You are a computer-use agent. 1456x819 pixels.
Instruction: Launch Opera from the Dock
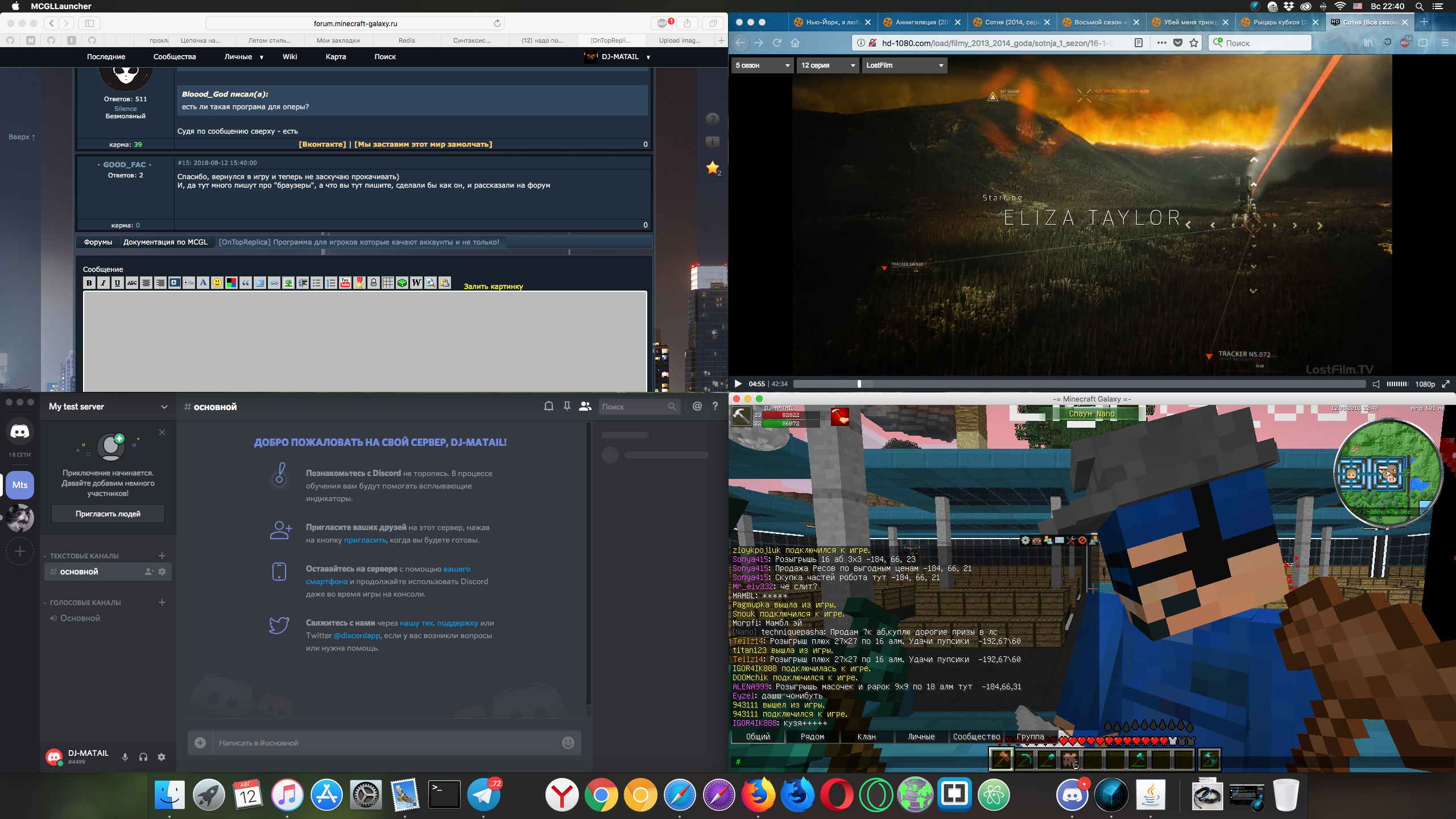pyautogui.click(x=837, y=795)
